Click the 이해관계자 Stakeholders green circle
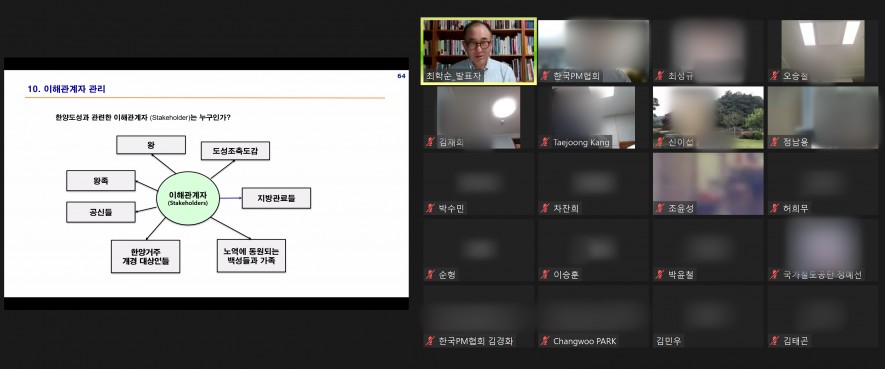This screenshot has height=369, width=885. 187,198
